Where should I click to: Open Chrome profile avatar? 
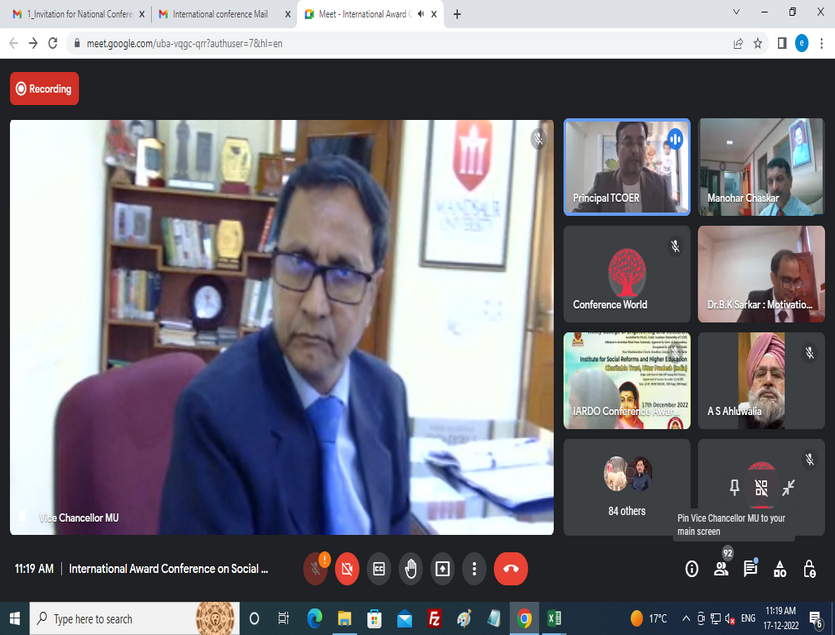point(801,43)
